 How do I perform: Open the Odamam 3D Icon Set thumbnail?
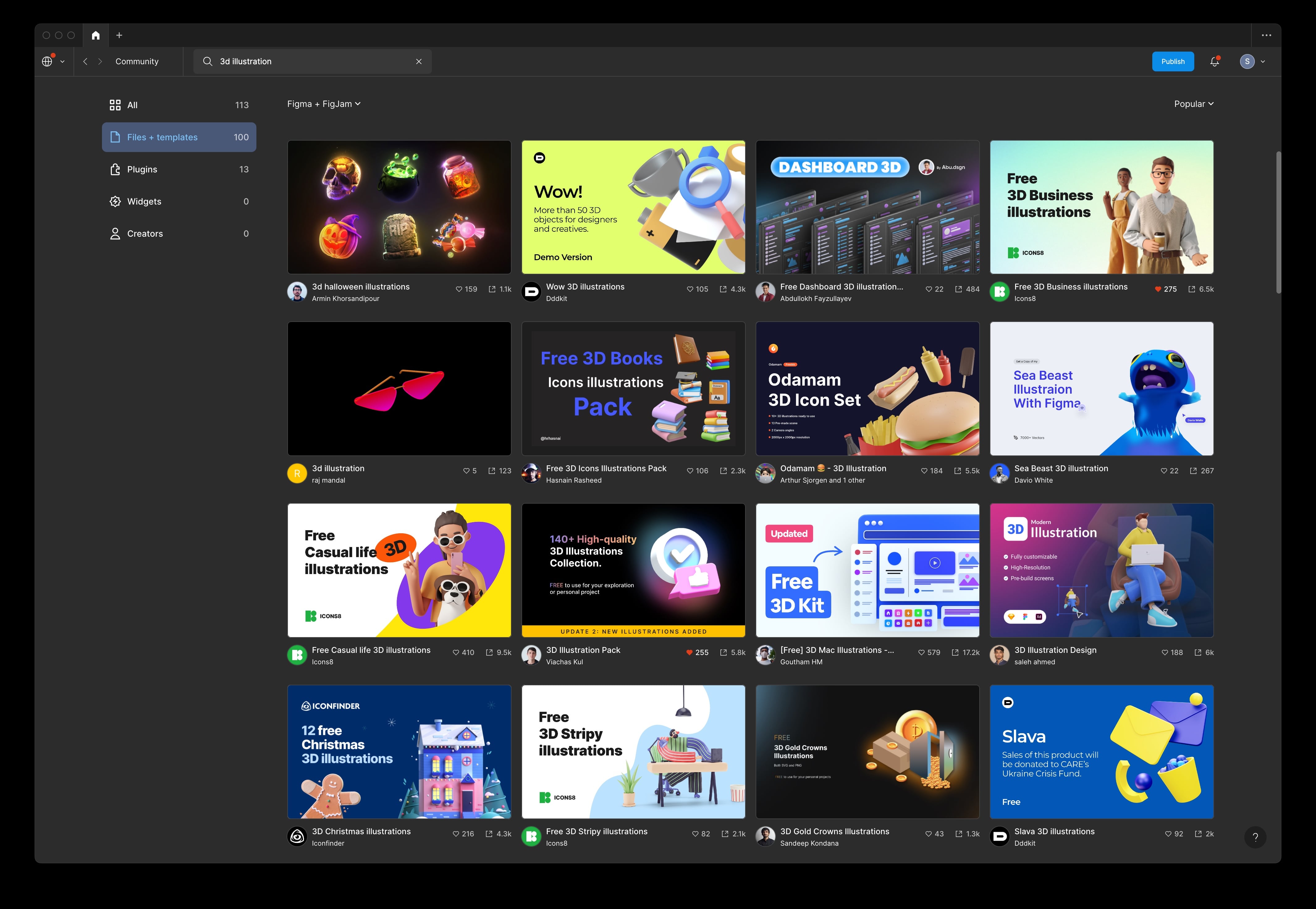(867, 388)
